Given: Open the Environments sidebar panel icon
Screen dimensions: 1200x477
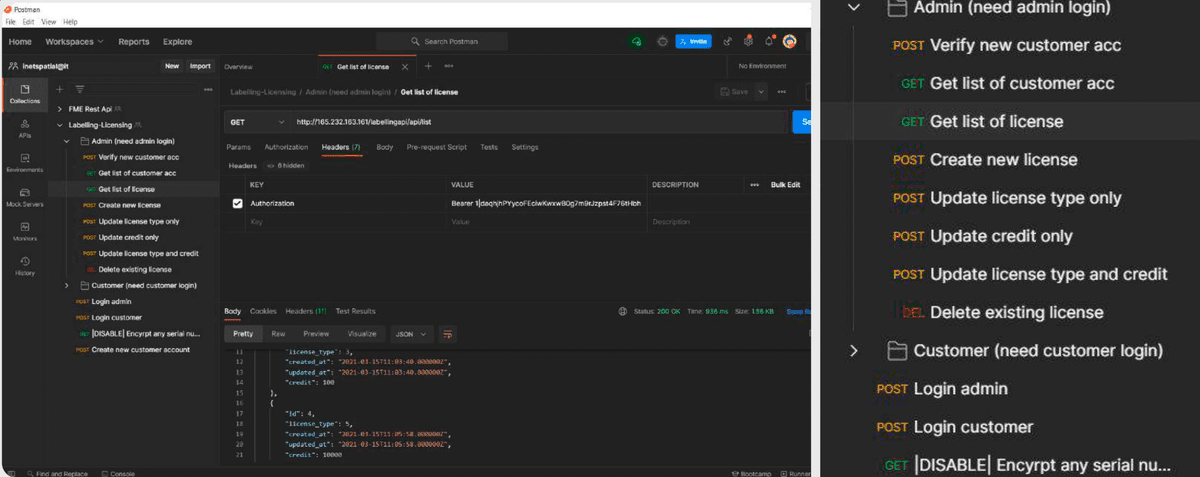Looking at the screenshot, I should point(25,162).
